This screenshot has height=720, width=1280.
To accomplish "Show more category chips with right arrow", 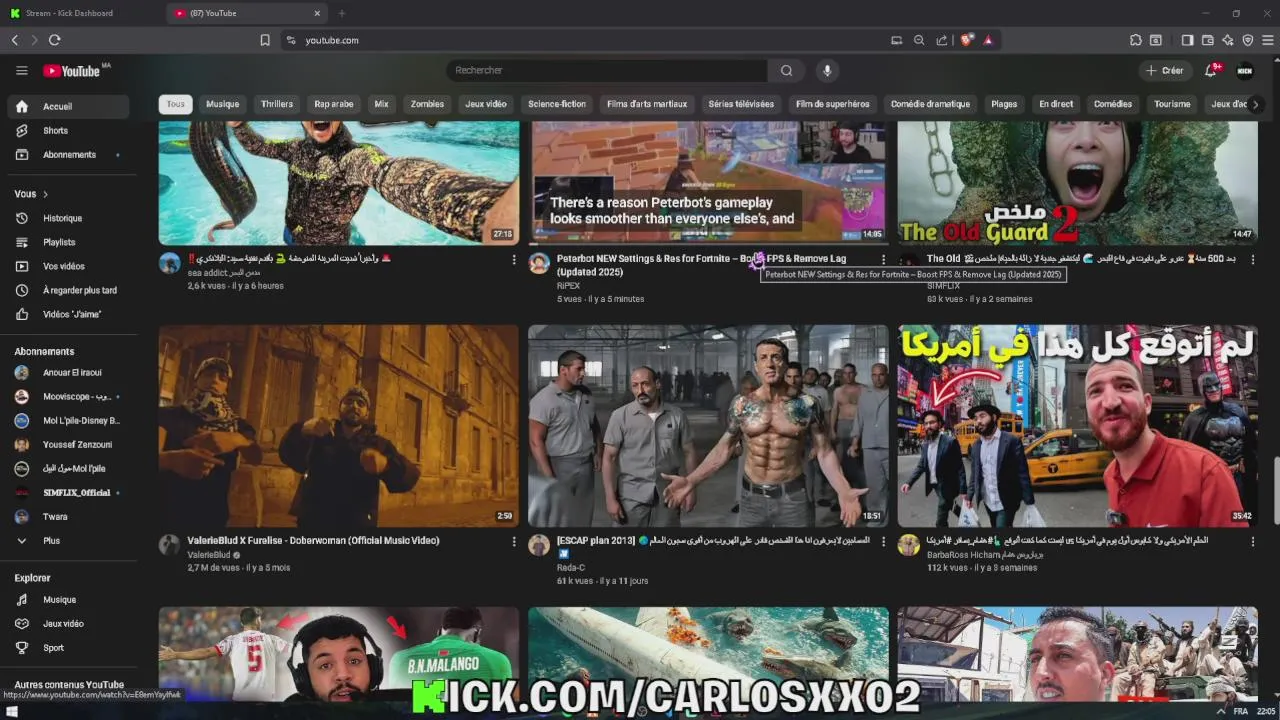I will click(1255, 104).
